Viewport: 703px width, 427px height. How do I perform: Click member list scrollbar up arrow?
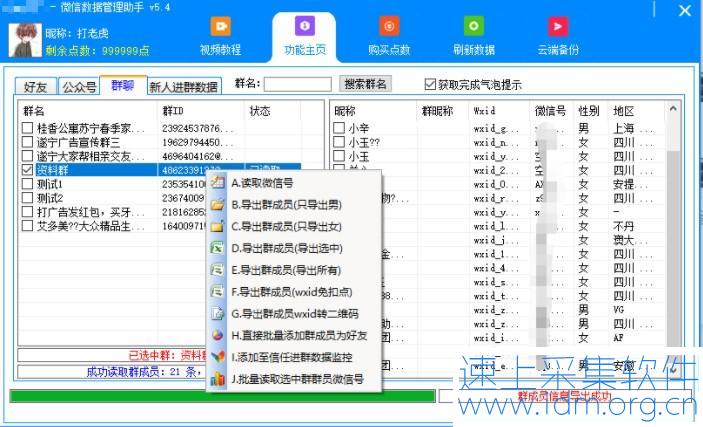[x=673, y=109]
